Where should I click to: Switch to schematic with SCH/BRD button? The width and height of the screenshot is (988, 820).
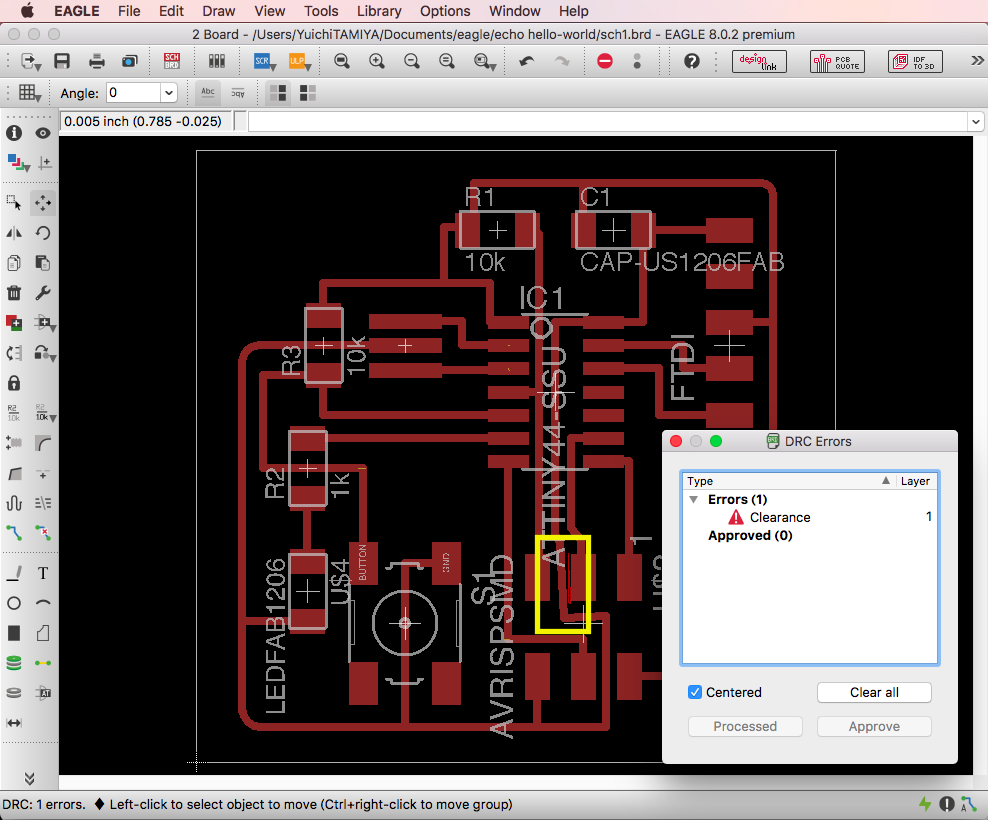tap(171, 61)
